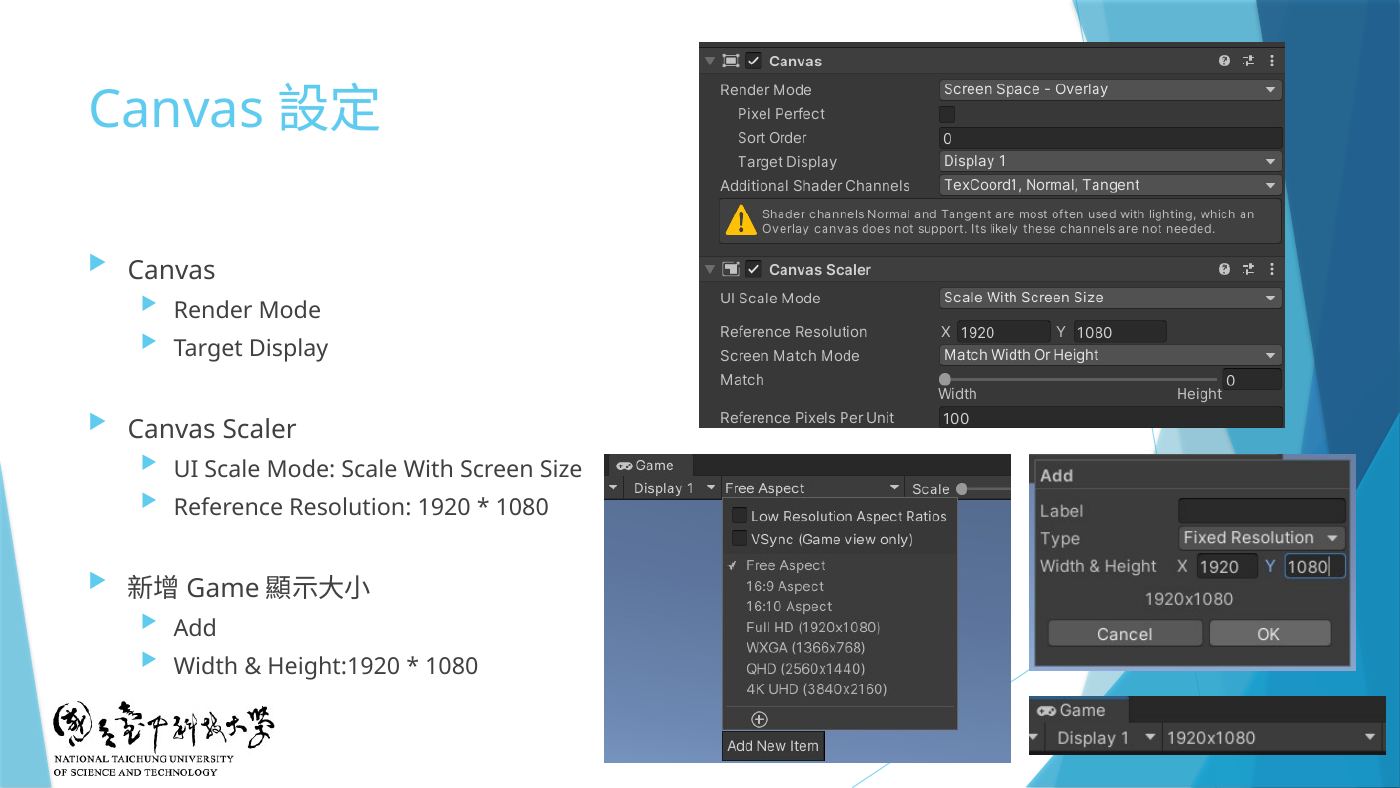Click gamepad icon on lower-right Game tab

pyautogui.click(x=1047, y=711)
